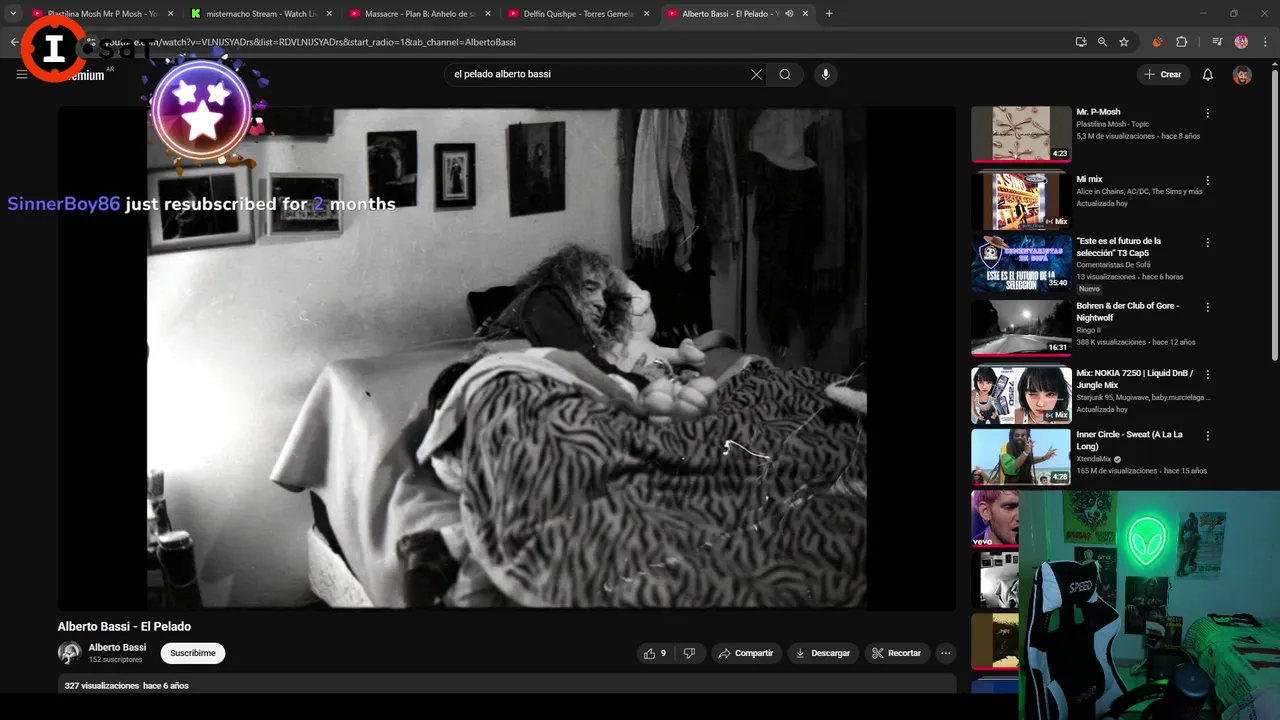The width and height of the screenshot is (1280, 720).
Task: Close the Delfín Quishpe tab
Action: pyautogui.click(x=646, y=14)
